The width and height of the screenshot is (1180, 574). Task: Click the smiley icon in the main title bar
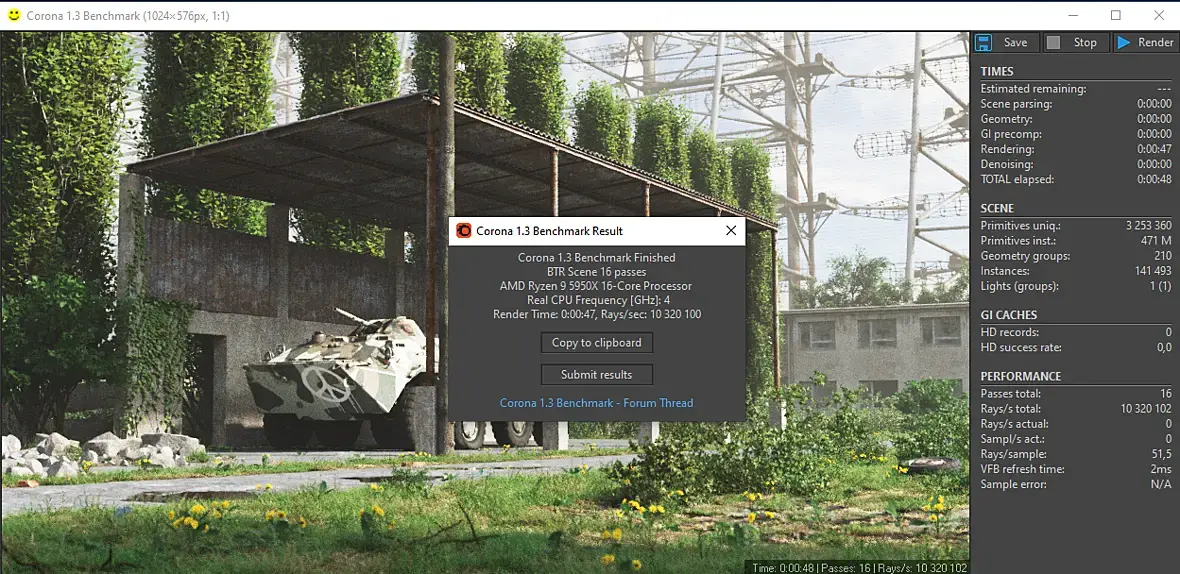14,15
